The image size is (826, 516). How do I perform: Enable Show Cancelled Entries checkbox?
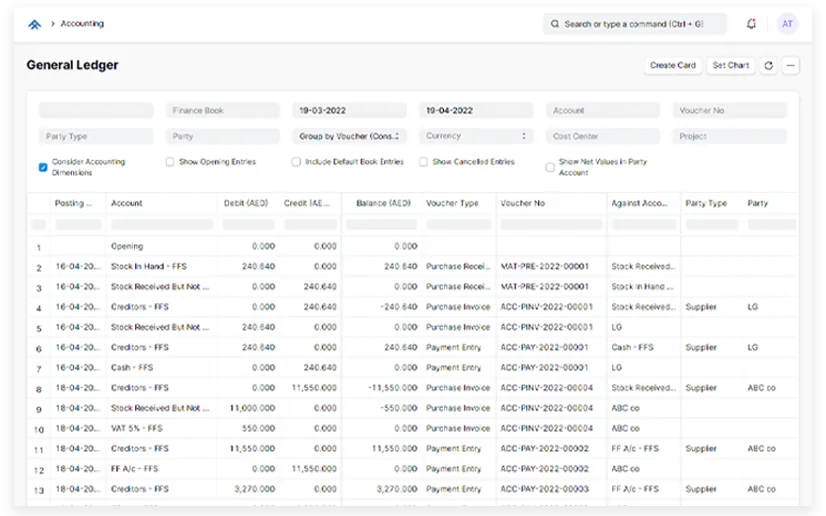(423, 162)
